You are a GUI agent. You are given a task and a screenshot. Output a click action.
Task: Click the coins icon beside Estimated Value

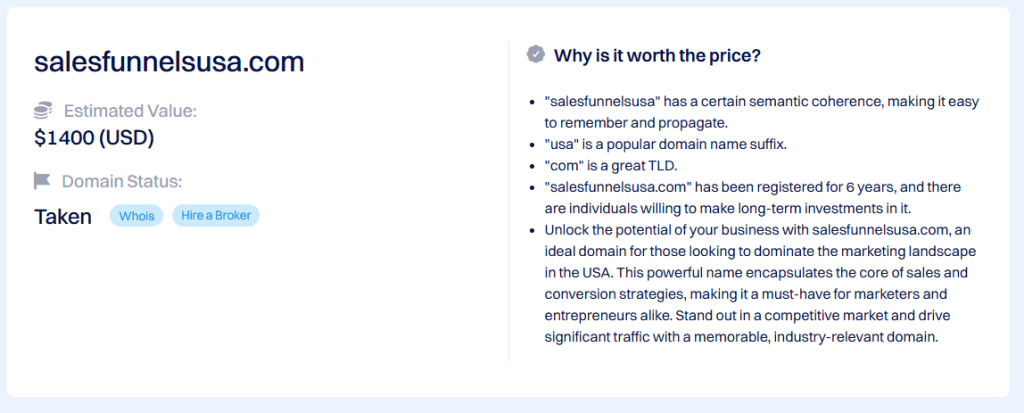point(43,111)
